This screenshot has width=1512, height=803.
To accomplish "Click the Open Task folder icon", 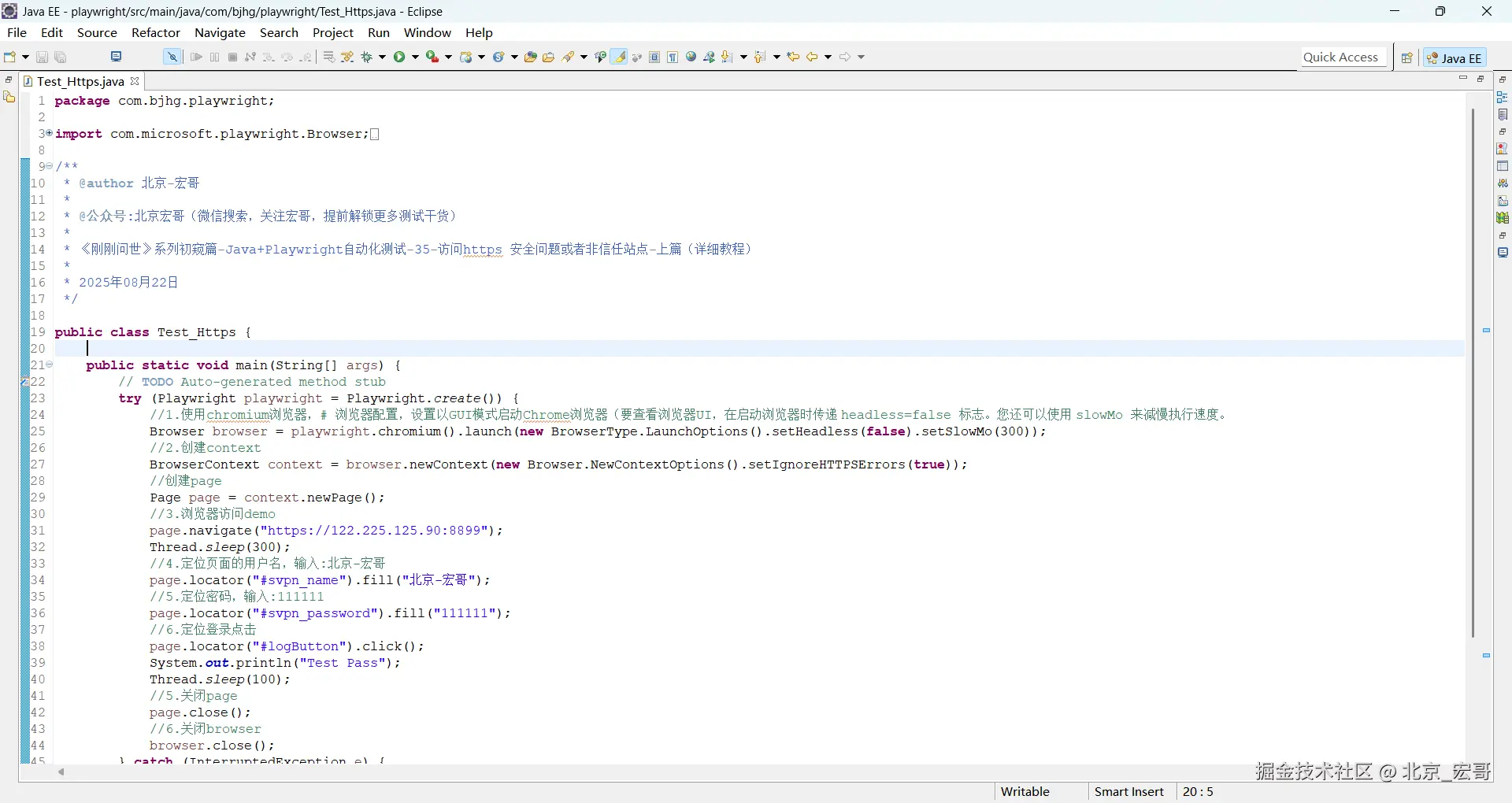I will click(549, 57).
